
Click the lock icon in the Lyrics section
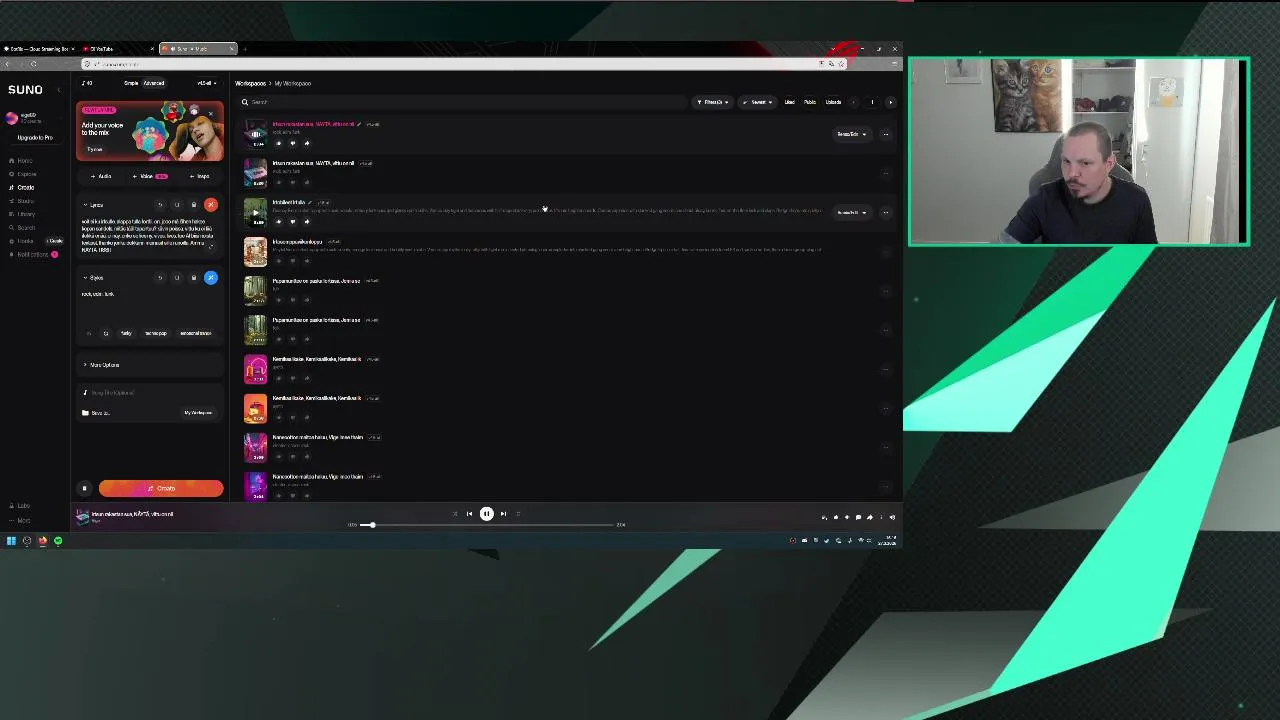193,205
